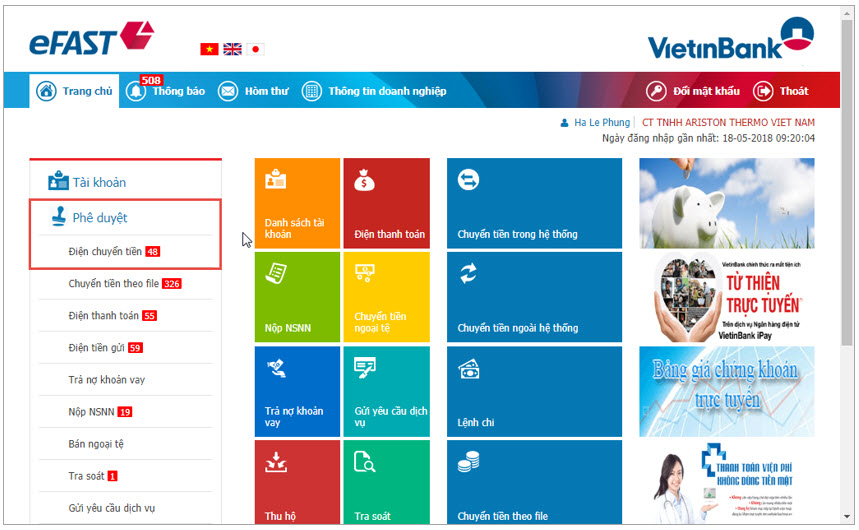Open the Hòm thư mailbox menu
The image size is (859, 530).
tap(255, 91)
